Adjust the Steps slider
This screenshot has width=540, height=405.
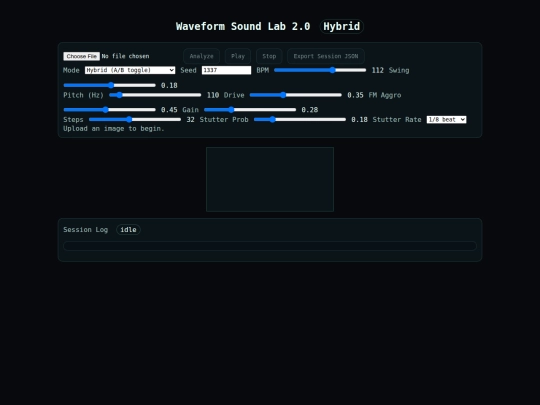135,120
